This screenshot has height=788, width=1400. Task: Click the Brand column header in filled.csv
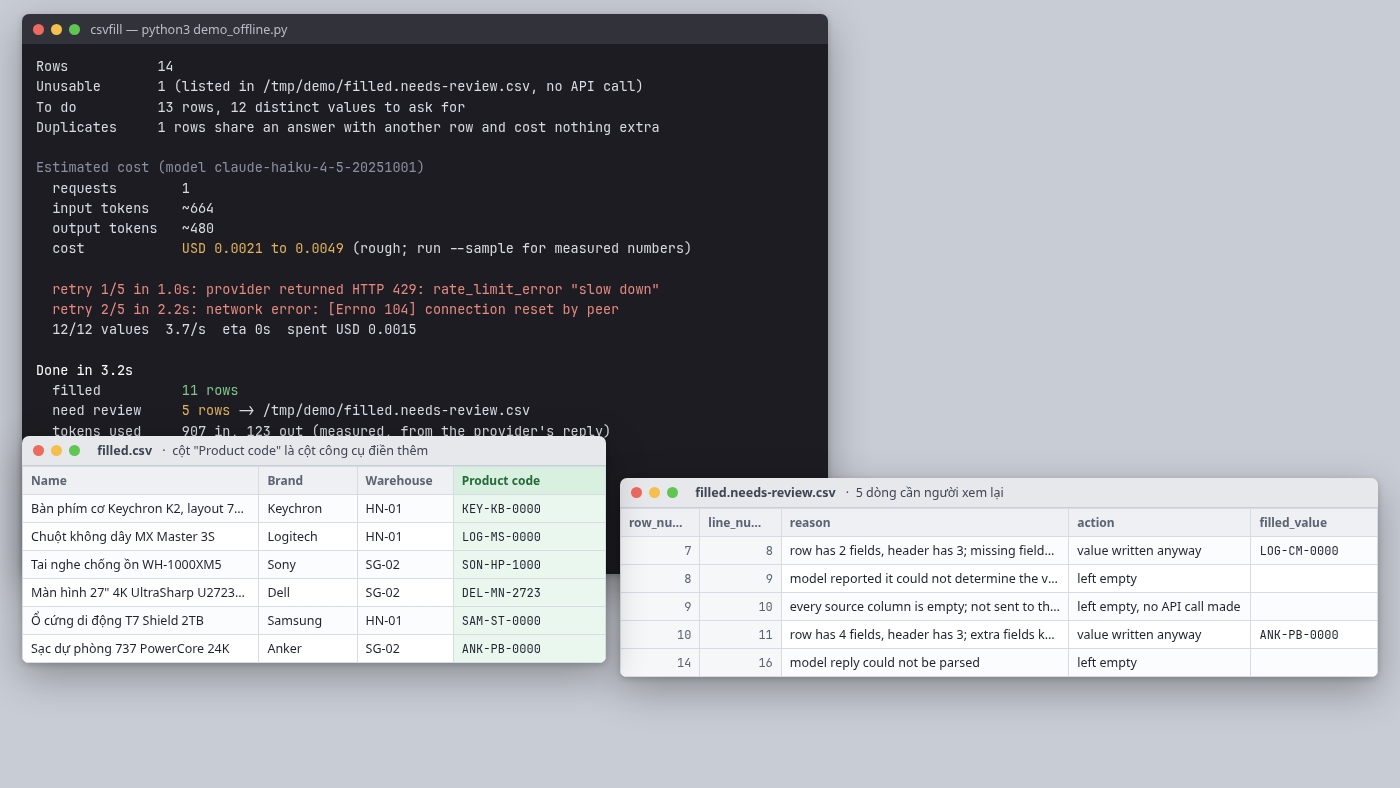(308, 481)
